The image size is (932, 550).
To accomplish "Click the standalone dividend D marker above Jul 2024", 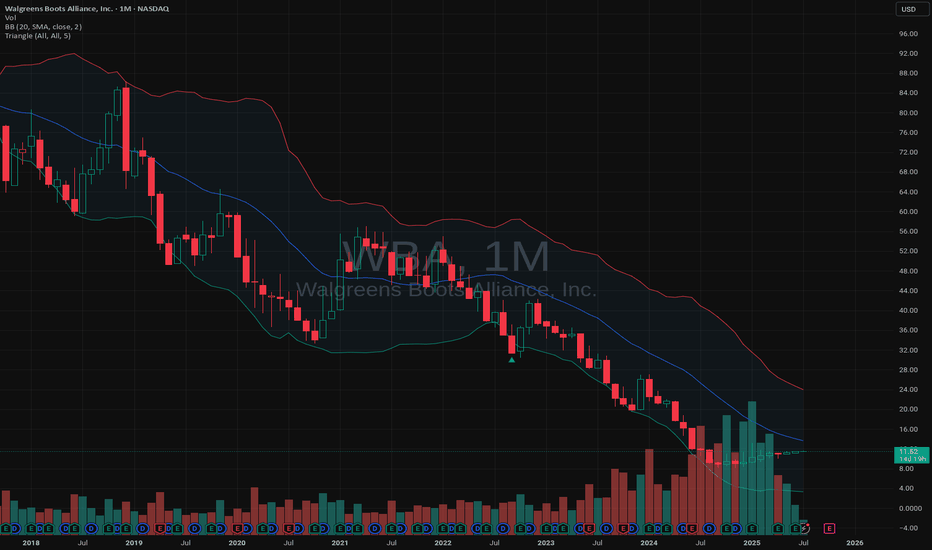I will coord(709,528).
